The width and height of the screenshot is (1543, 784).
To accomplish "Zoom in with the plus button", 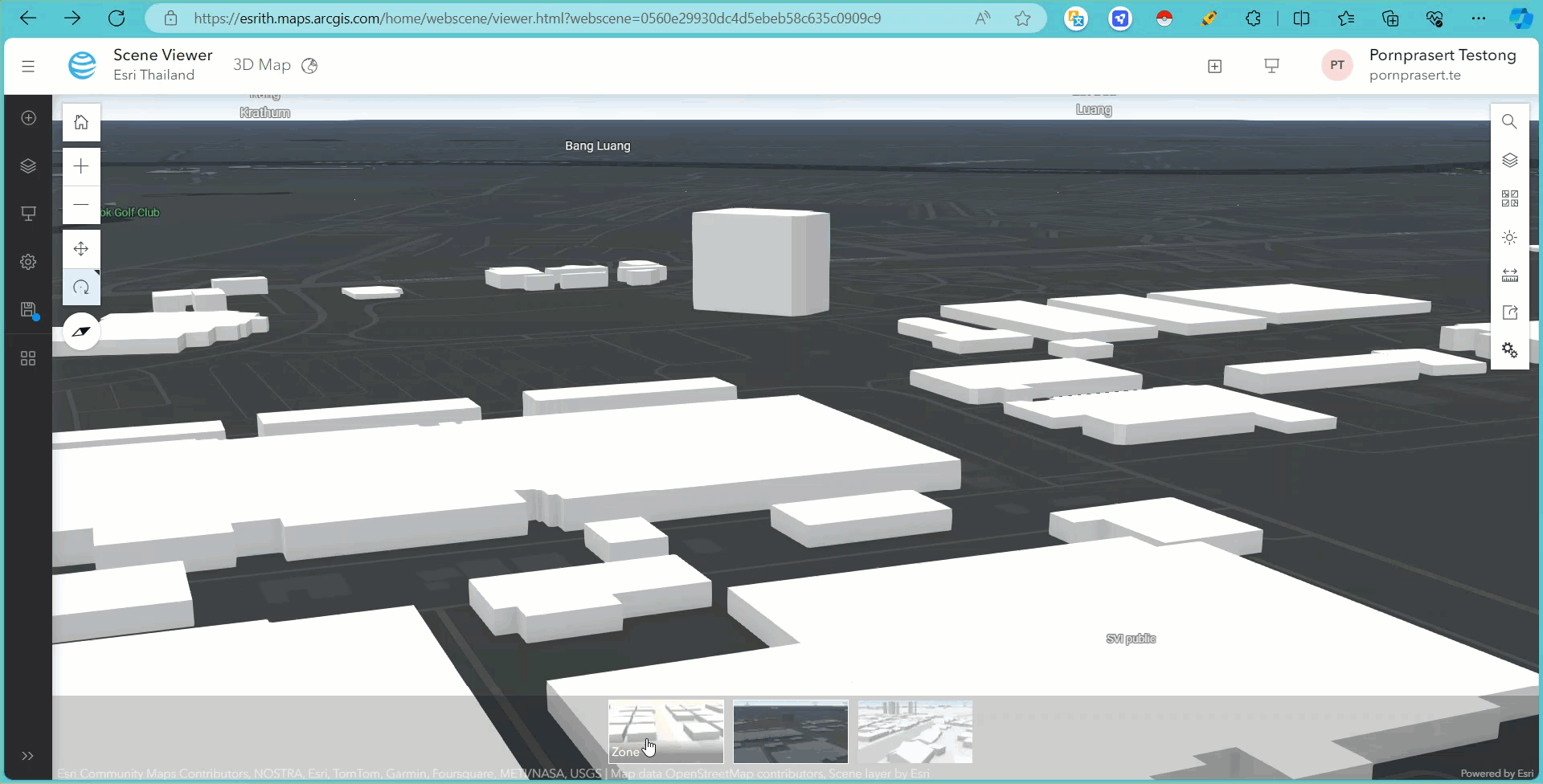I will coord(81,166).
